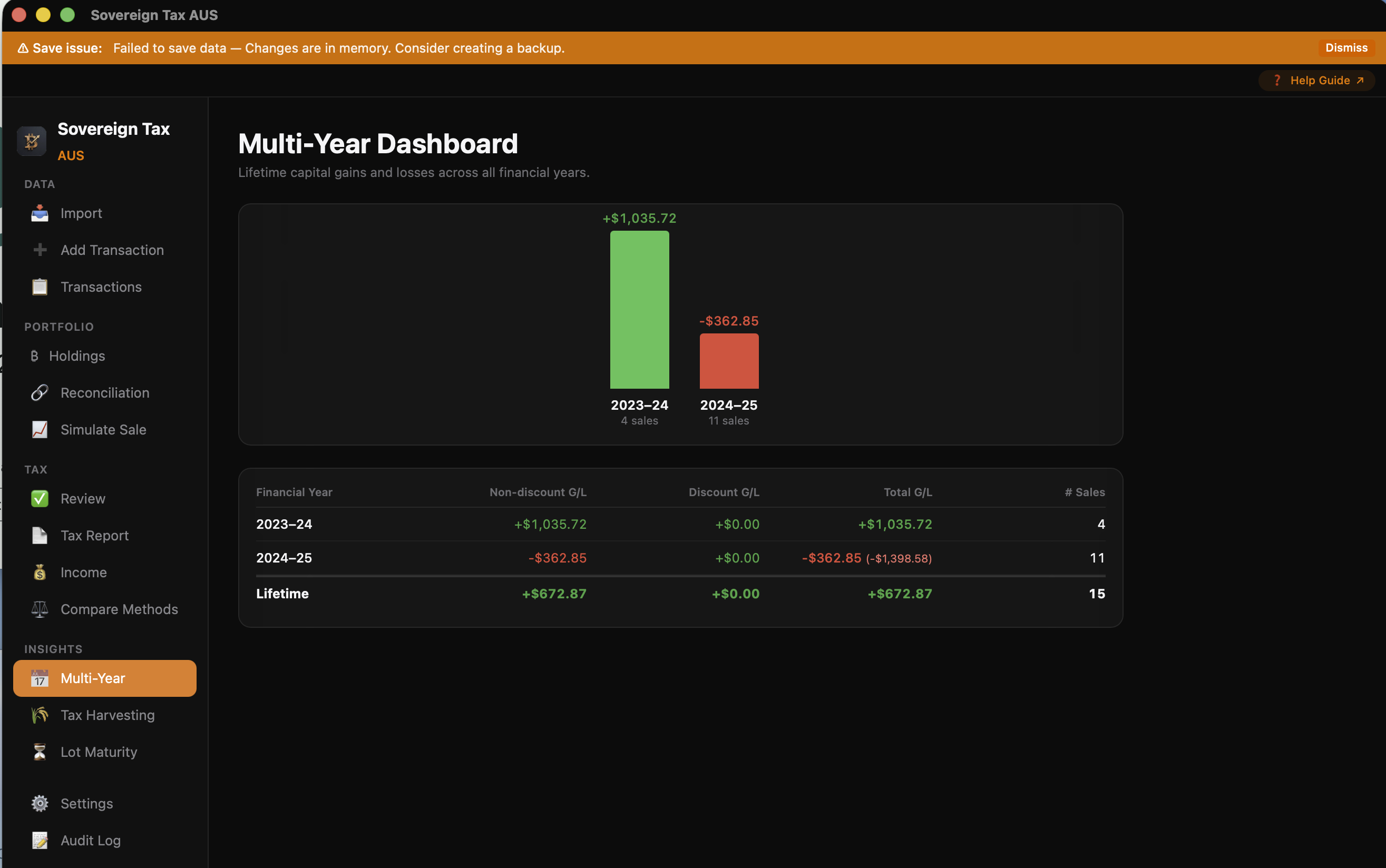The width and height of the screenshot is (1386, 868).
Task: Open Tax Harvesting via its plant icon
Action: [x=39, y=715]
